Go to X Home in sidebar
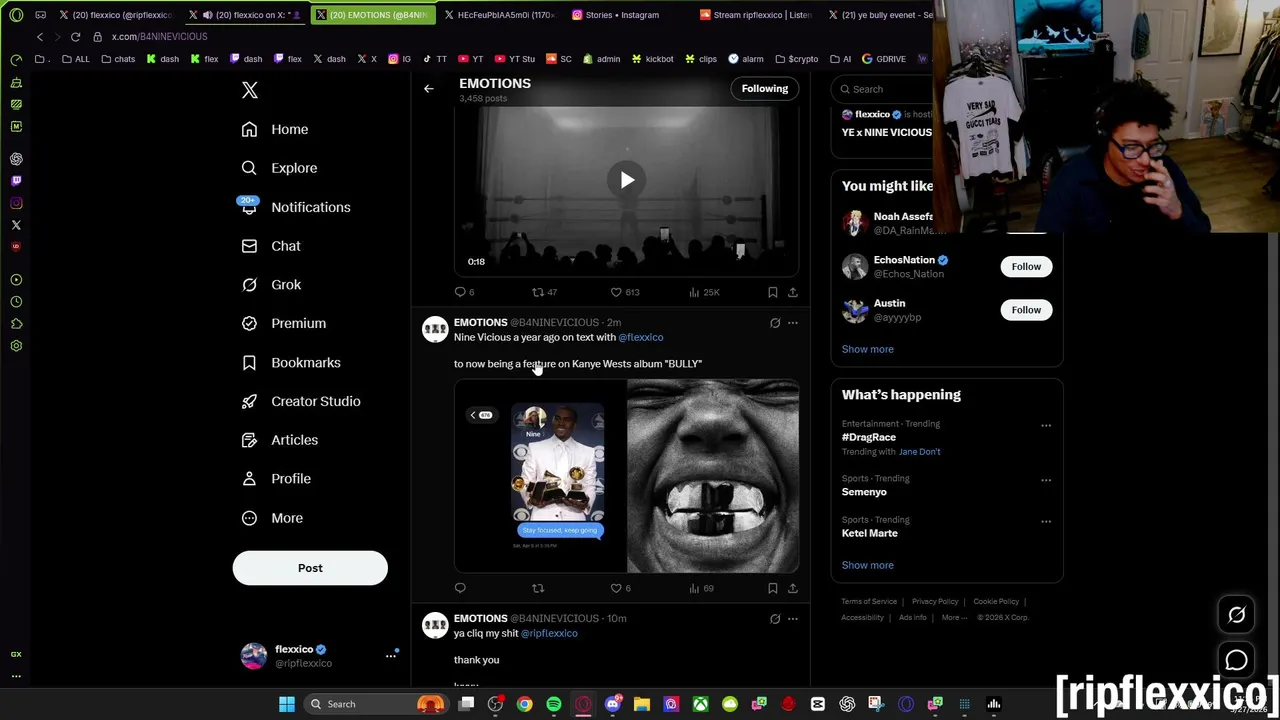The width and height of the screenshot is (1280, 720). click(275, 129)
